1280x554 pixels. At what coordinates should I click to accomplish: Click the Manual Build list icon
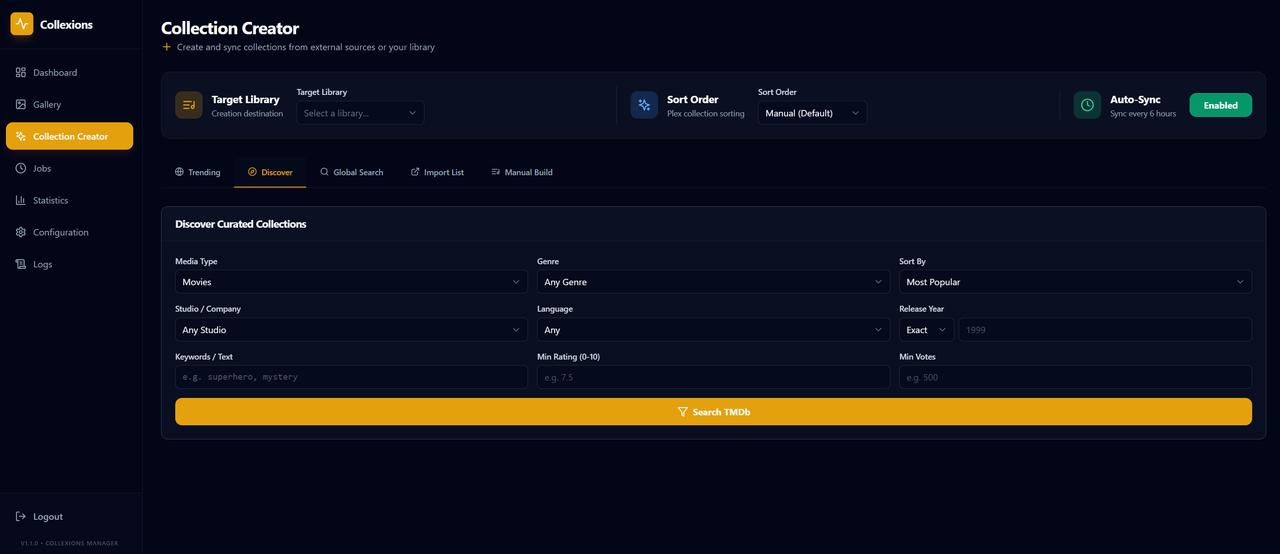pos(495,172)
